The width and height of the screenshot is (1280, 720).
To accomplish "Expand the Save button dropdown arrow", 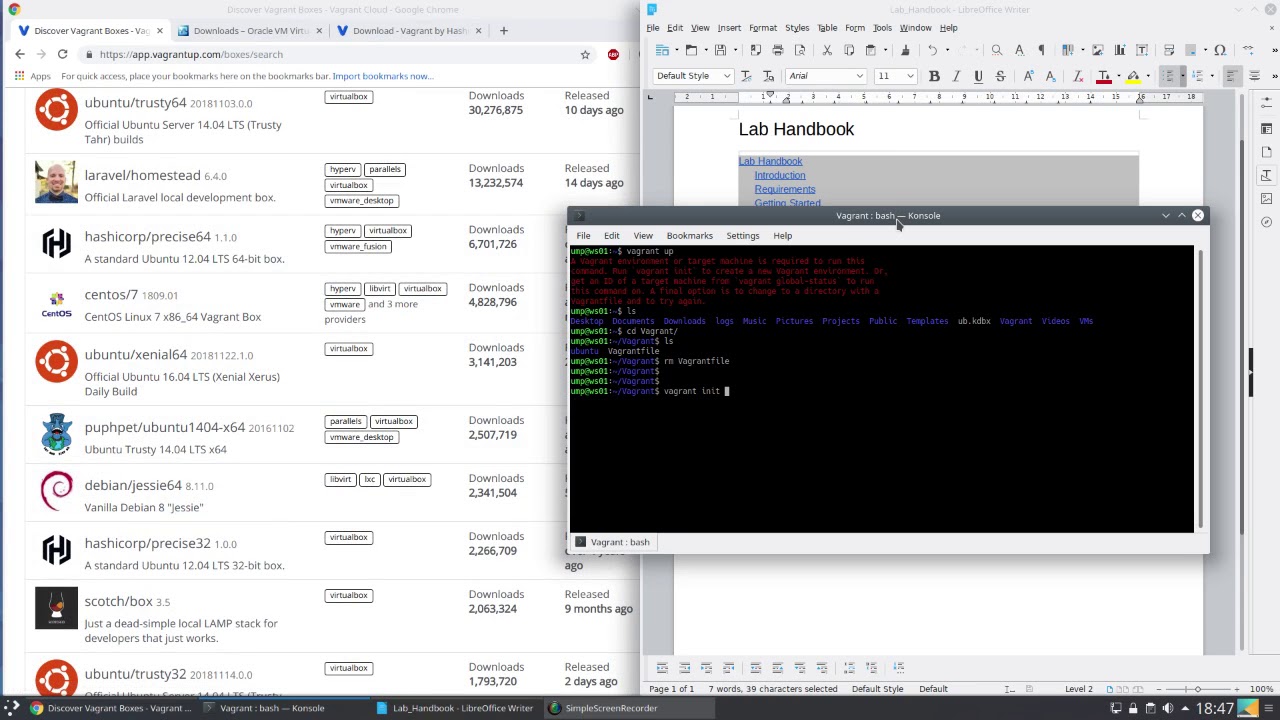I will pyautogui.click(x=735, y=50).
